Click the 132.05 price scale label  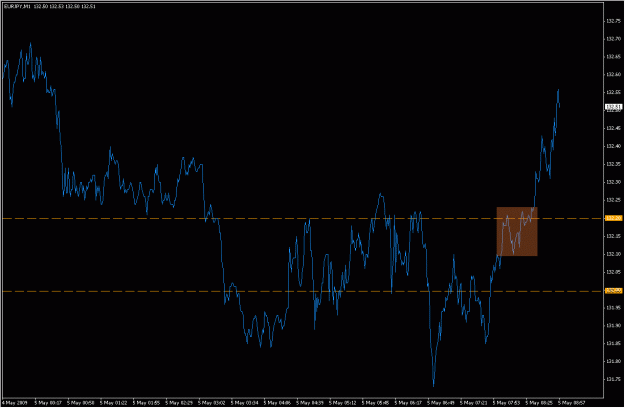pos(613,272)
